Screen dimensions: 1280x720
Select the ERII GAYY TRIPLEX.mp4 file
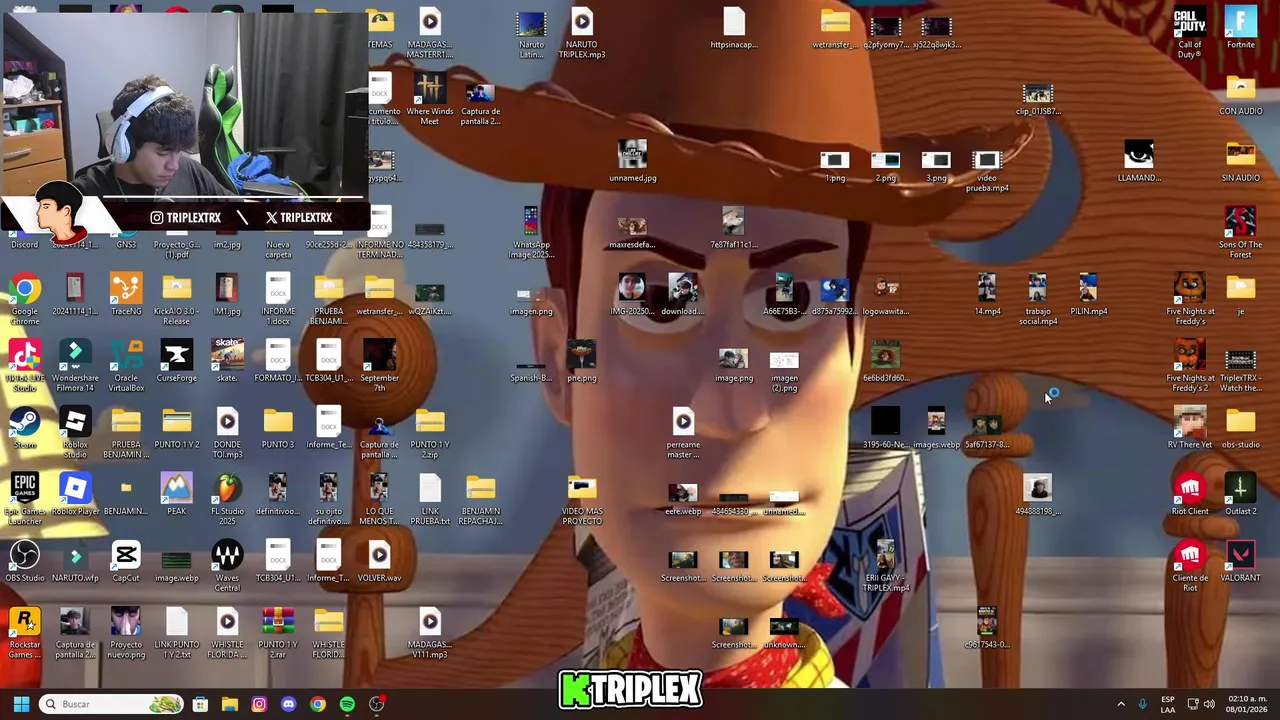[x=885, y=565]
